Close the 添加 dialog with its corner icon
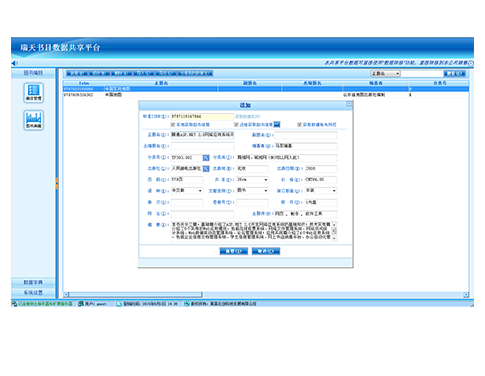 pyautogui.click(x=349, y=104)
